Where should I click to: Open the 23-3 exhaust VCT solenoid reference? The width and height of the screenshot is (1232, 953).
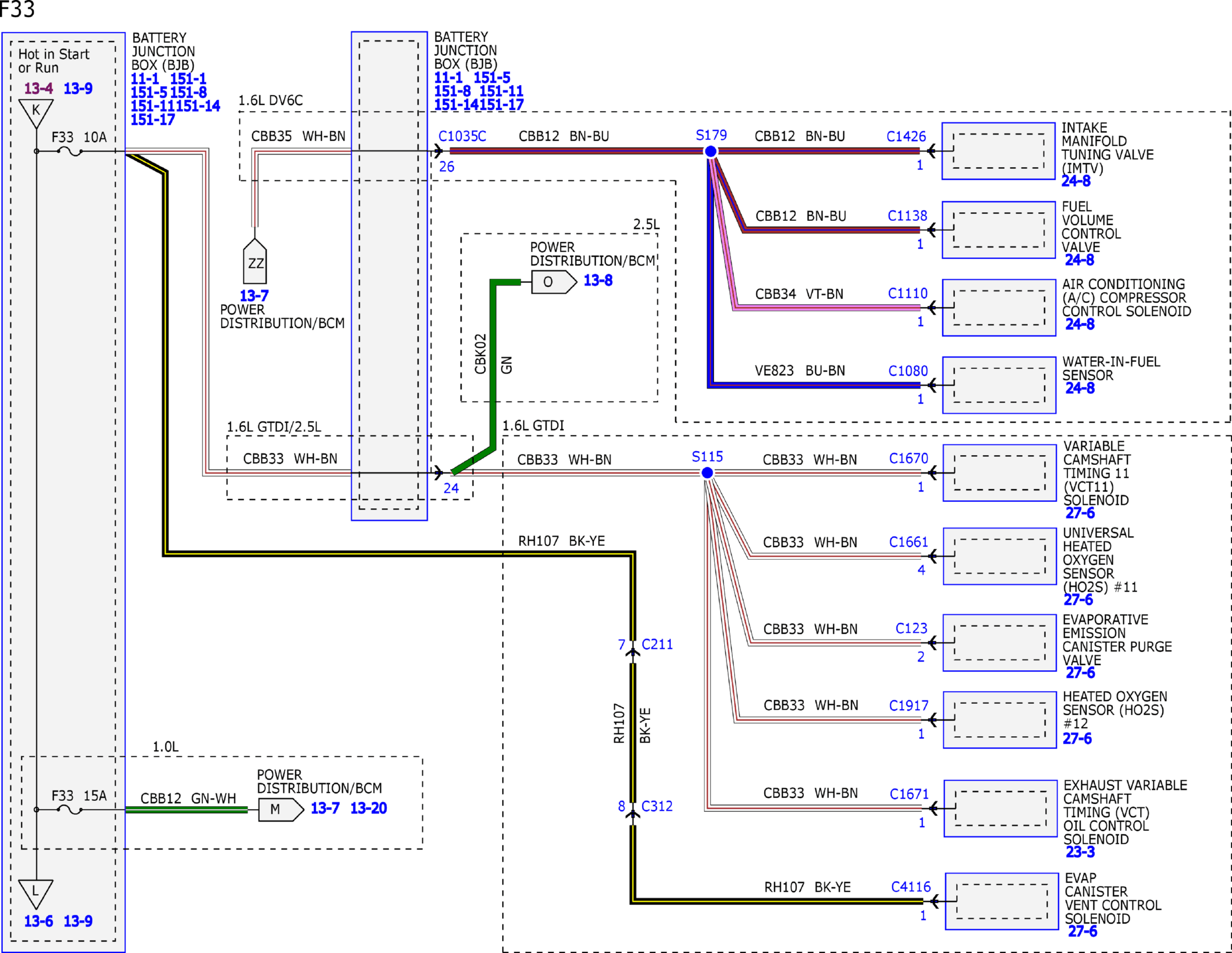tap(1080, 852)
